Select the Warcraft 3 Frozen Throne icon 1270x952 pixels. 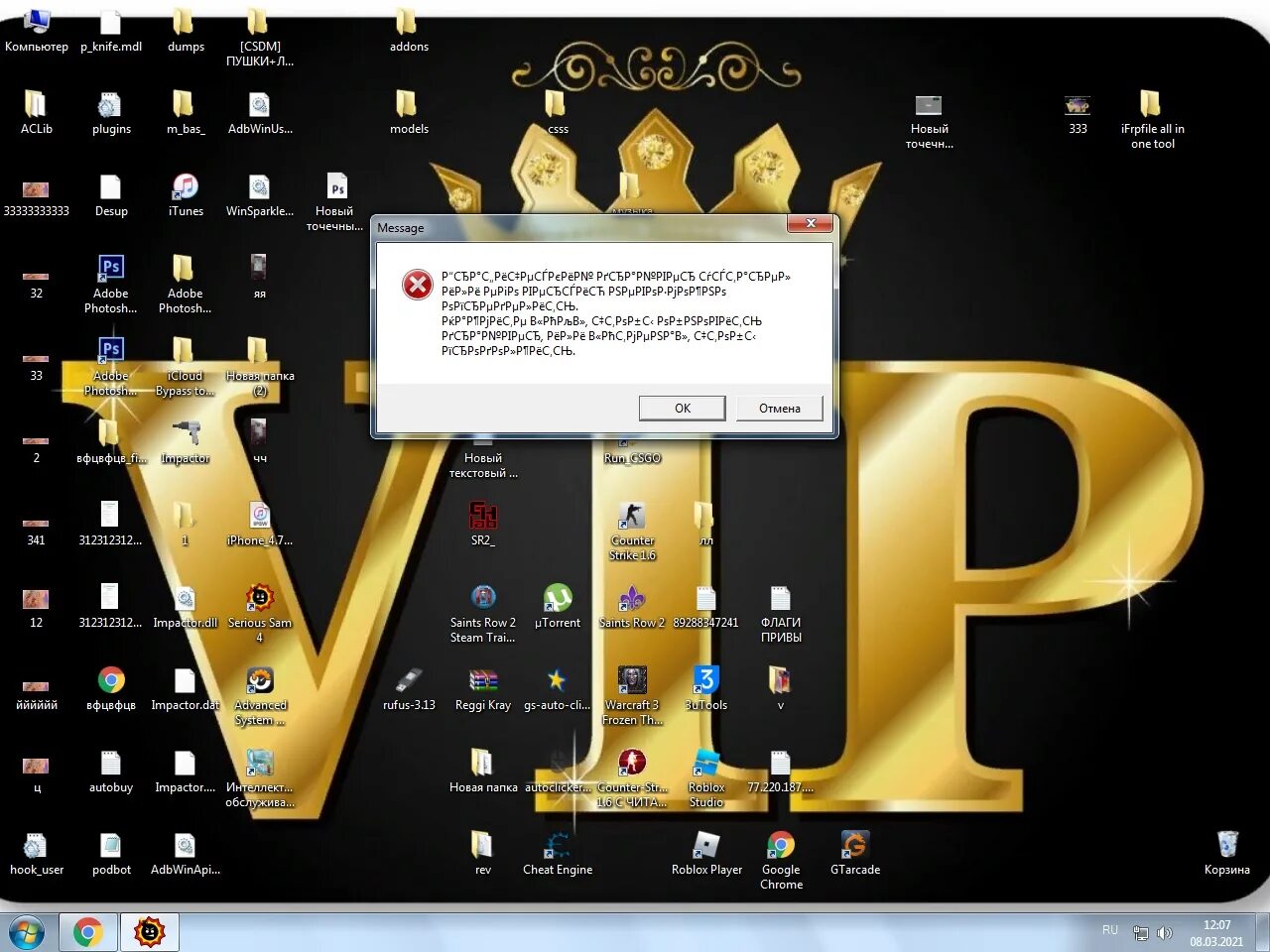point(632,696)
